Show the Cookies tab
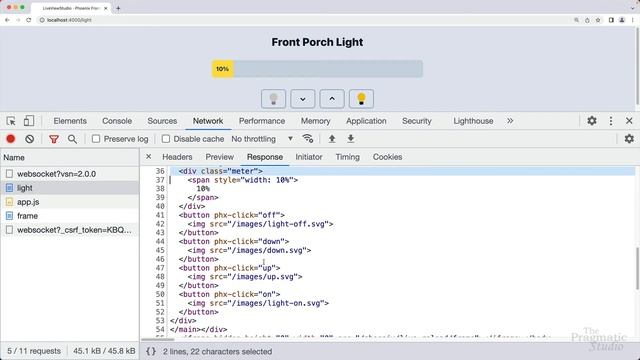This screenshot has height=360, width=640. click(x=387, y=157)
